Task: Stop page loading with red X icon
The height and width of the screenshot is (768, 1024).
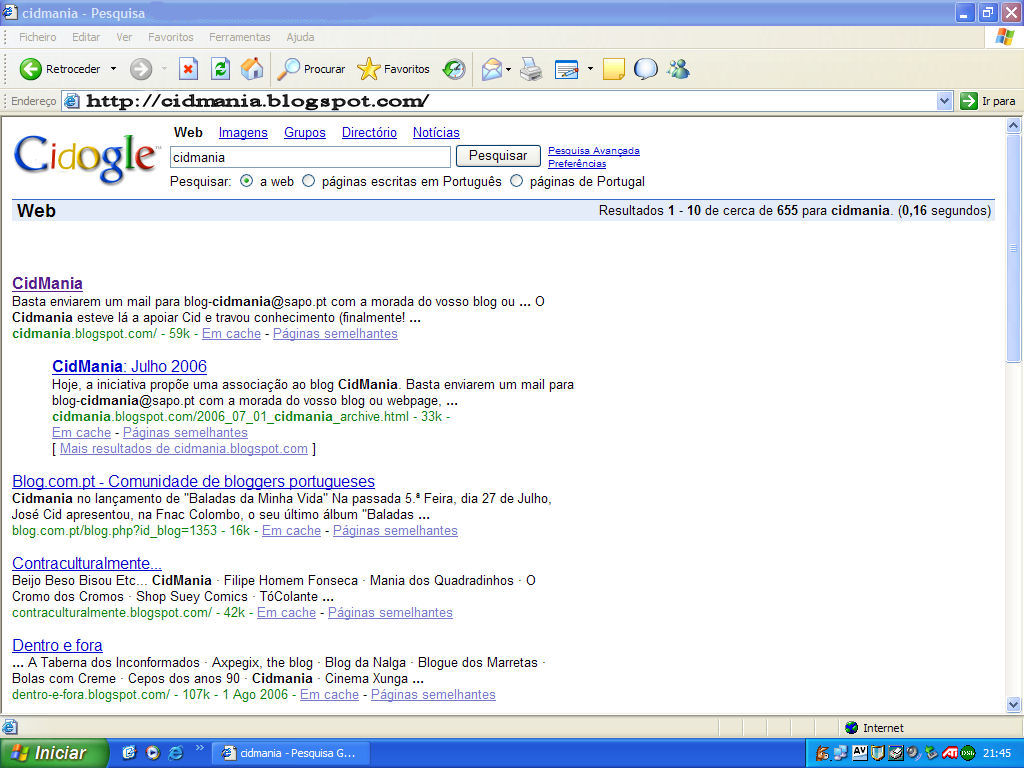Action: [x=188, y=69]
